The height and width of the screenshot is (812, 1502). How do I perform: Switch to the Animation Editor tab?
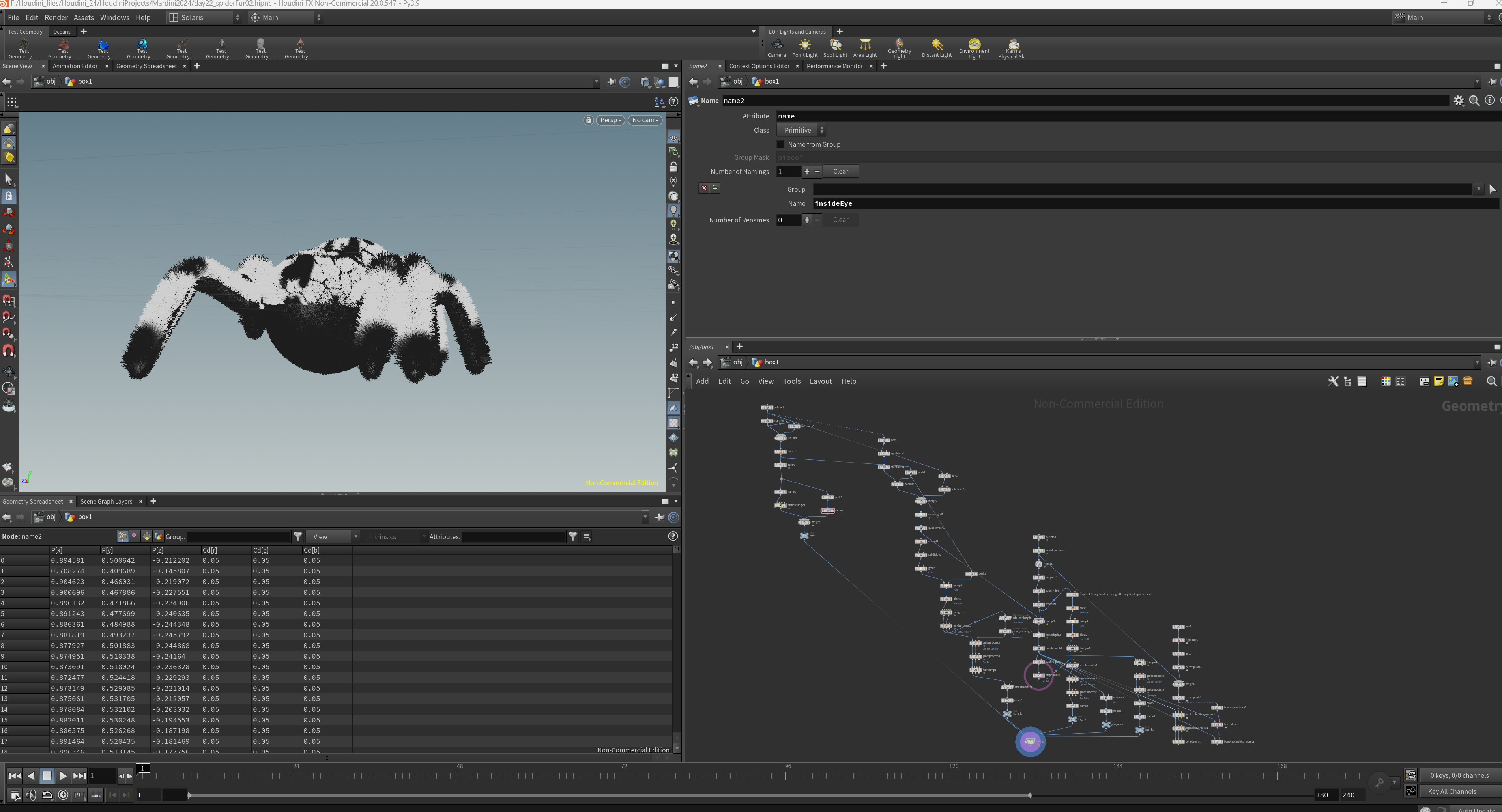tap(75, 66)
